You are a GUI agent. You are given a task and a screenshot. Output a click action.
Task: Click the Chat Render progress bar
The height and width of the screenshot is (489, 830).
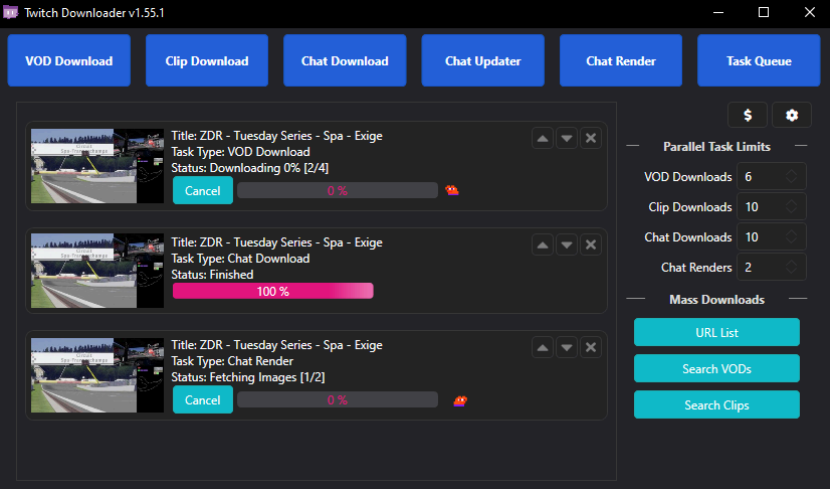[x=337, y=400]
